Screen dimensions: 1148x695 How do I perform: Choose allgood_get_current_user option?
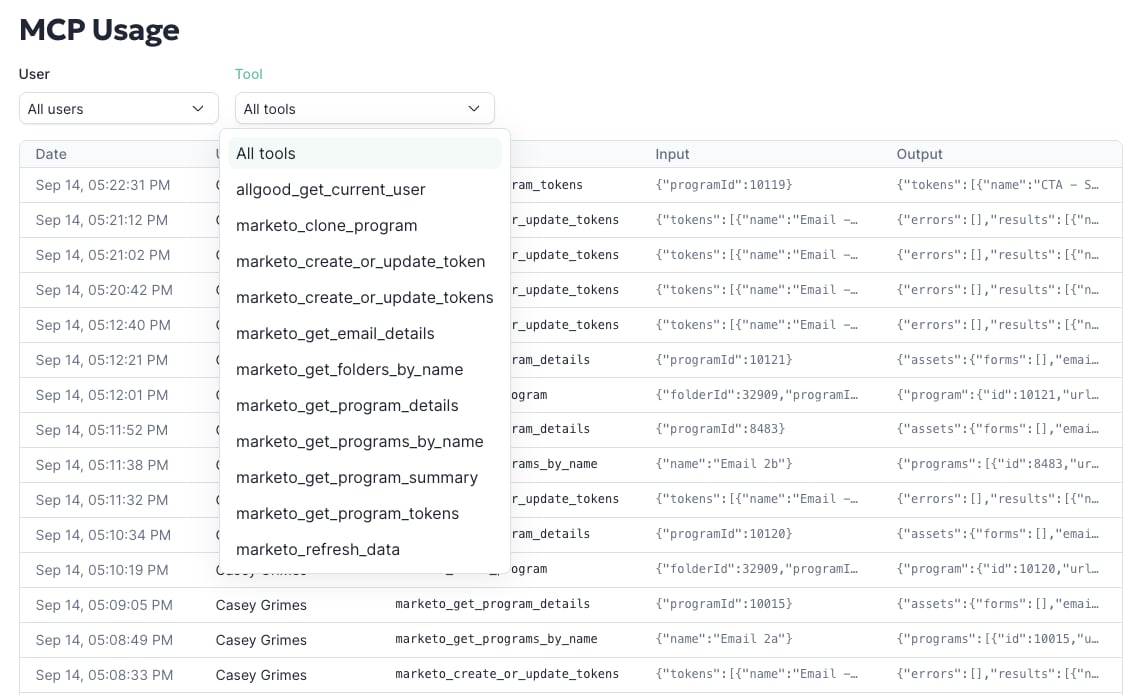330,189
